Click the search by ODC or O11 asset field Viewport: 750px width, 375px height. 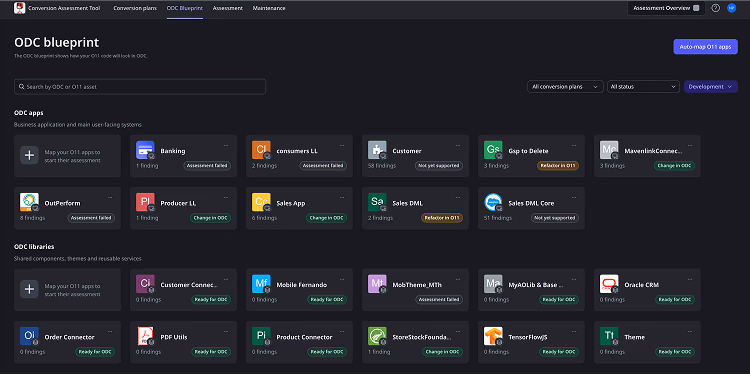coord(140,87)
